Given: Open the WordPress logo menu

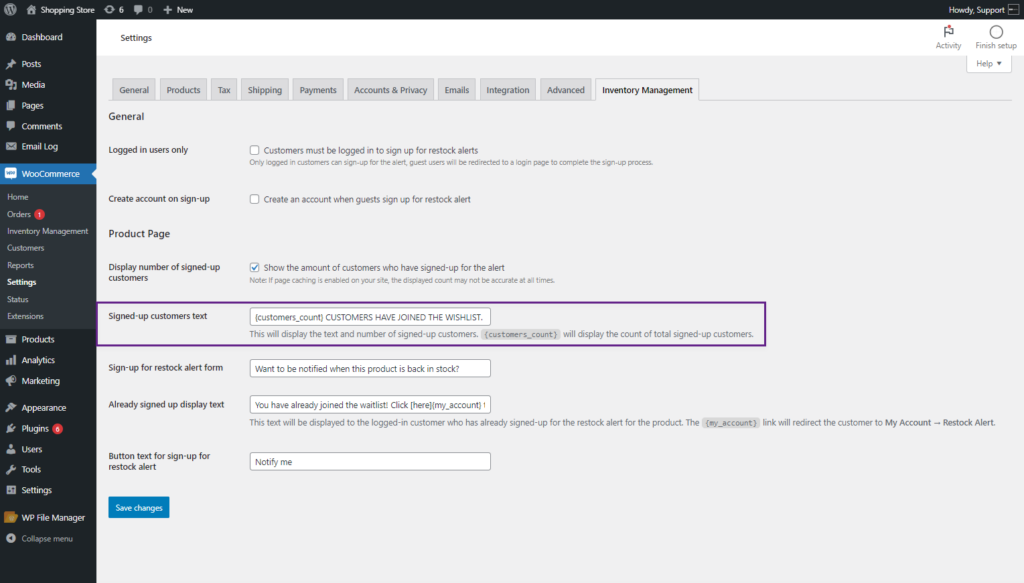Looking at the screenshot, I should tap(10, 10).
